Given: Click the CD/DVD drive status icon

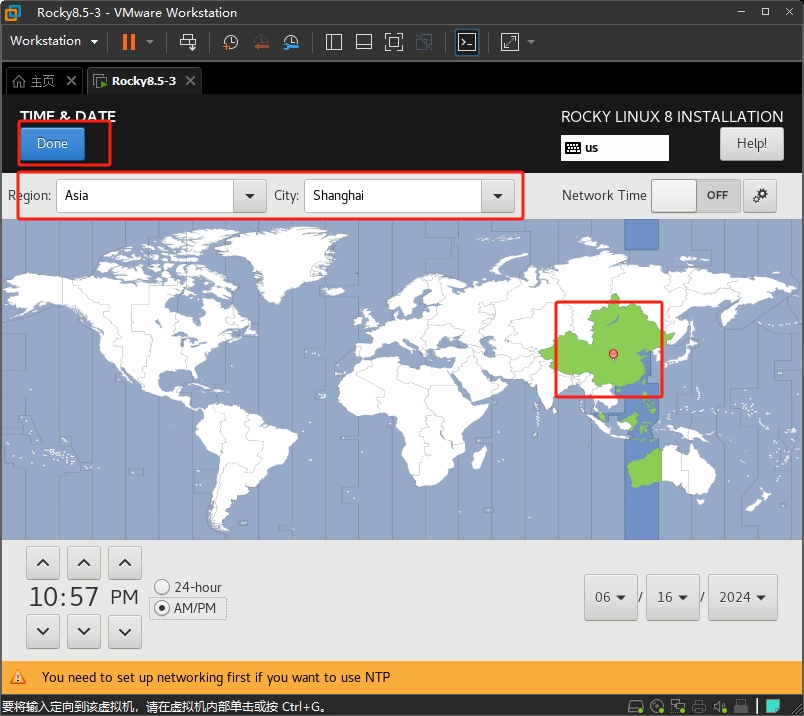Looking at the screenshot, I should click(x=657, y=707).
